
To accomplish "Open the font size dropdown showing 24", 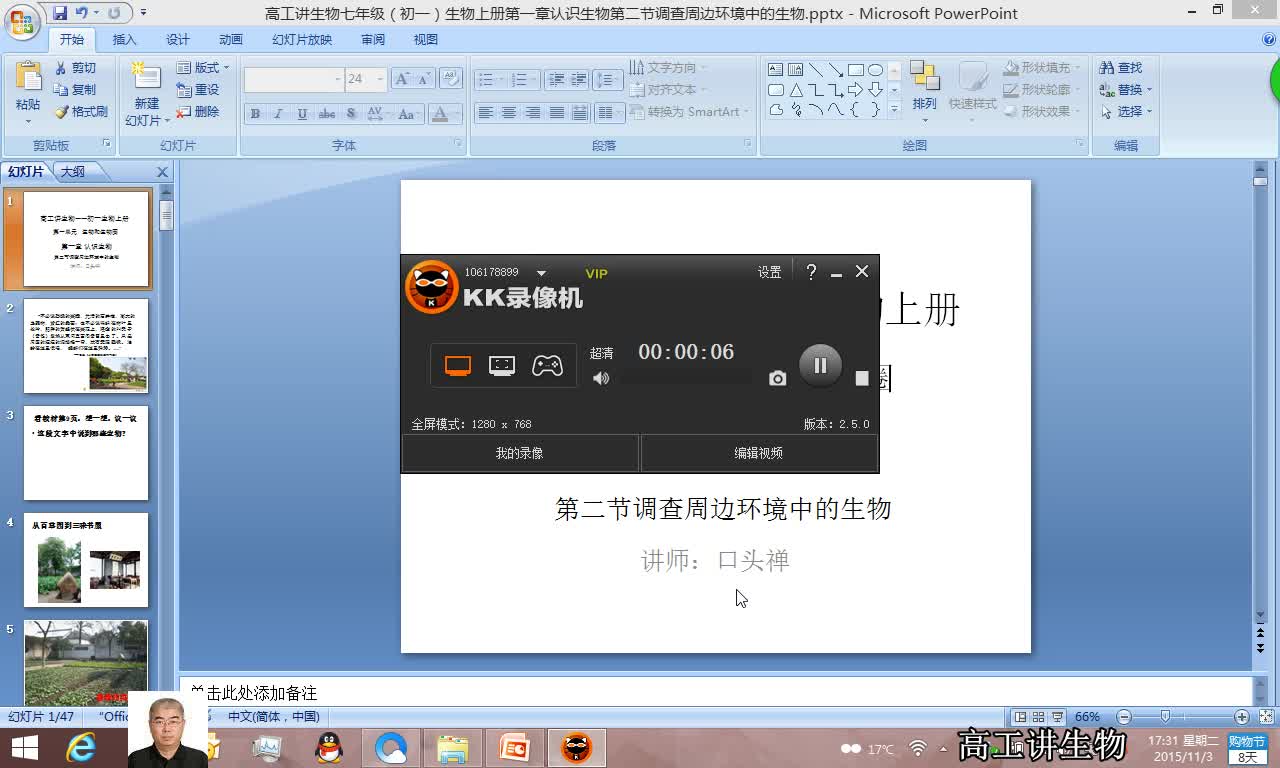I will pyautogui.click(x=379, y=79).
